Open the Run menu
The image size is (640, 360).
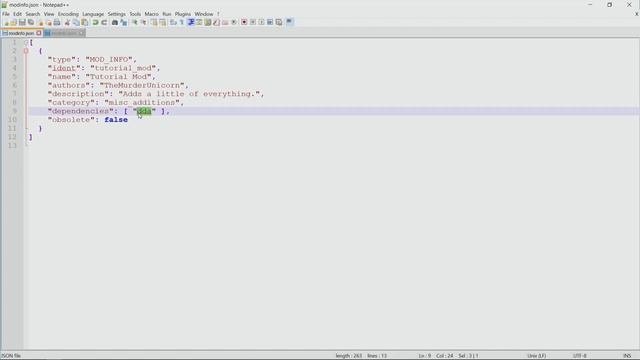pyautogui.click(x=167, y=14)
